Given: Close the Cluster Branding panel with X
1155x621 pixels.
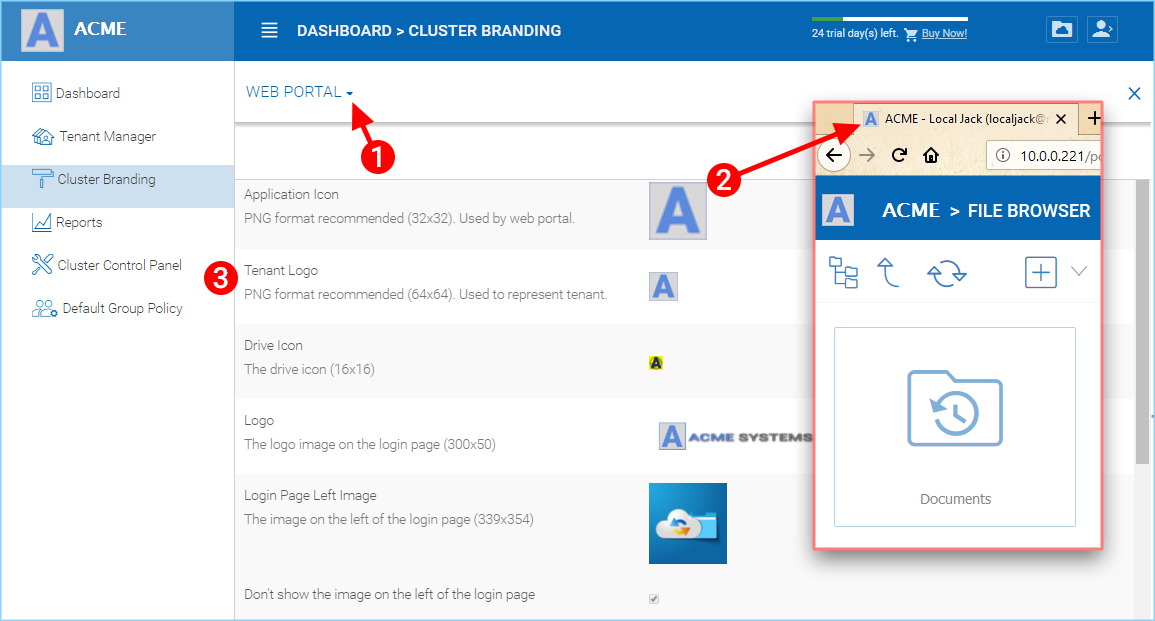Looking at the screenshot, I should point(1134,94).
